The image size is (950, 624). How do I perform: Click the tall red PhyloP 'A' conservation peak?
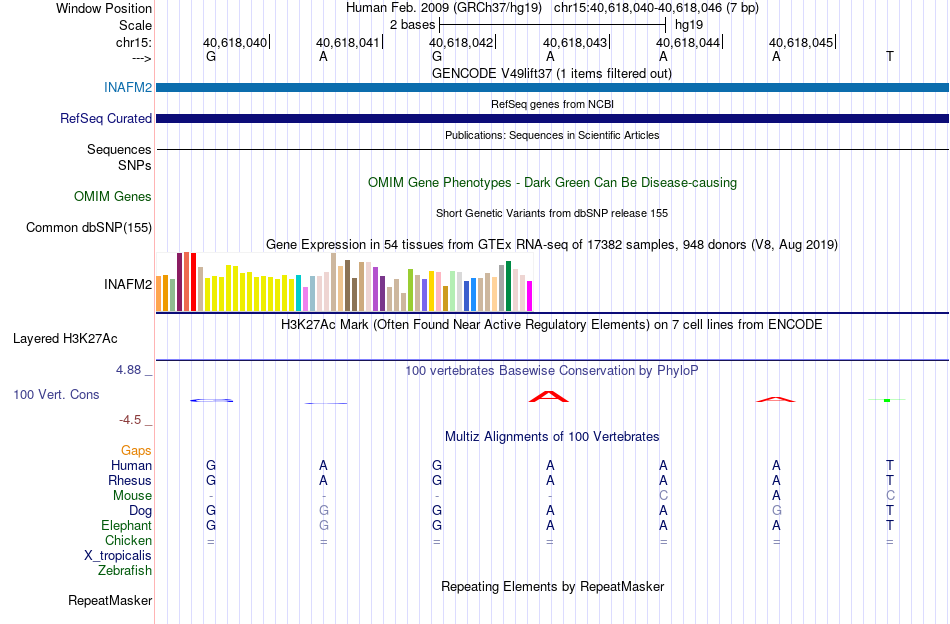[x=549, y=397]
